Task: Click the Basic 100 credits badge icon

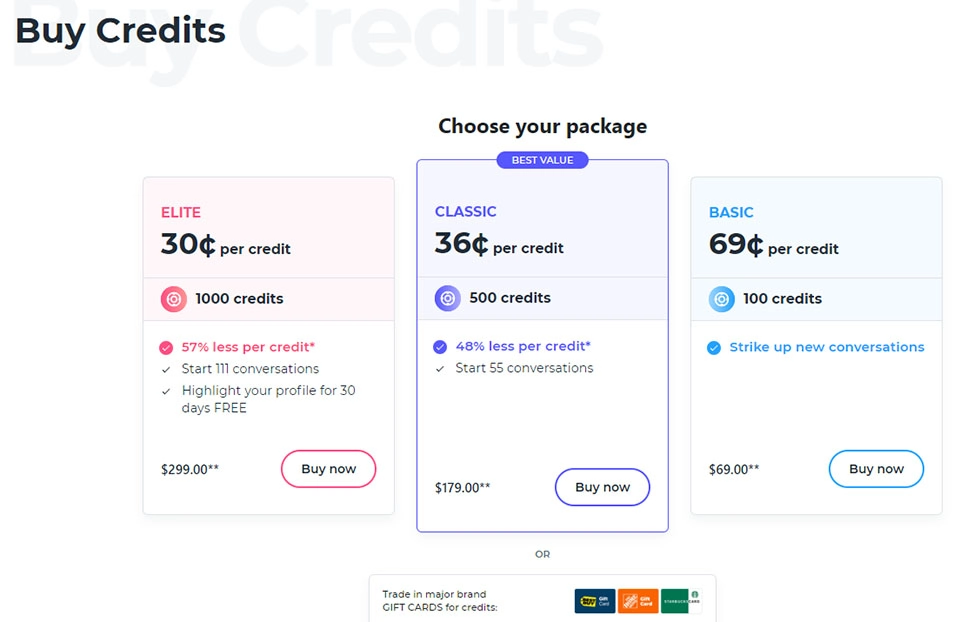Action: pos(721,298)
